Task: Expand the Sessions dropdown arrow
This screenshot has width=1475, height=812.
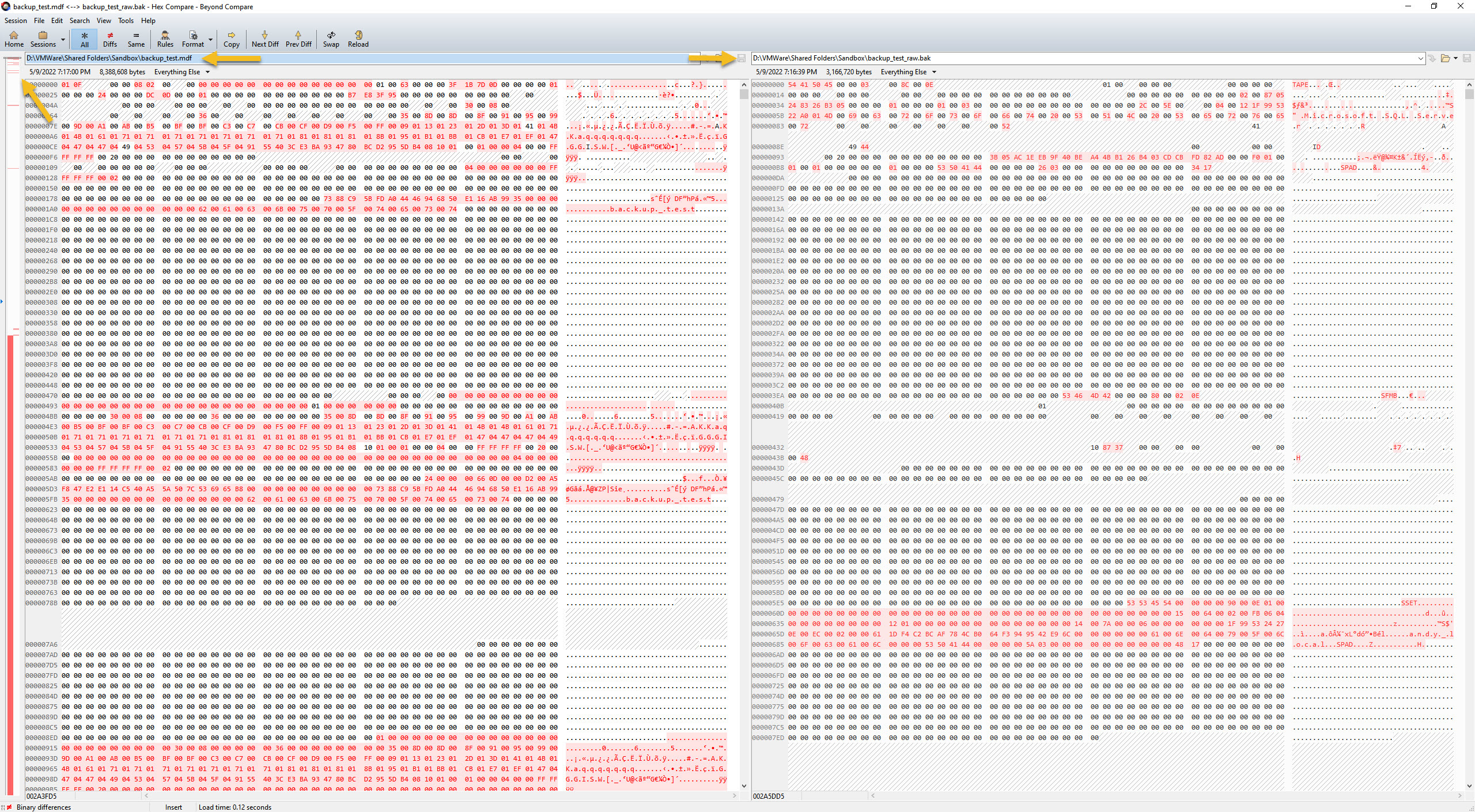Action: [x=63, y=40]
